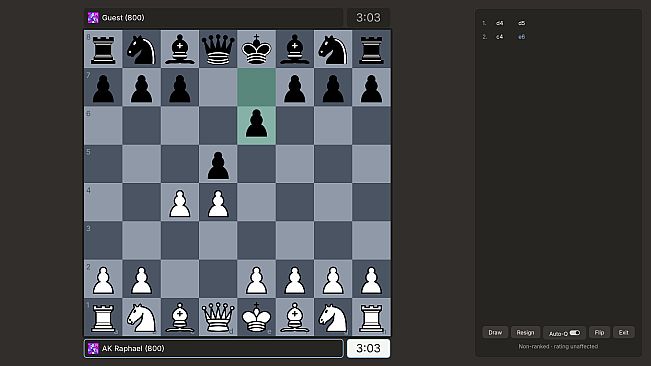Click the Guest (800) player name
Screen dimensions: 651x366
[x=123, y=18]
